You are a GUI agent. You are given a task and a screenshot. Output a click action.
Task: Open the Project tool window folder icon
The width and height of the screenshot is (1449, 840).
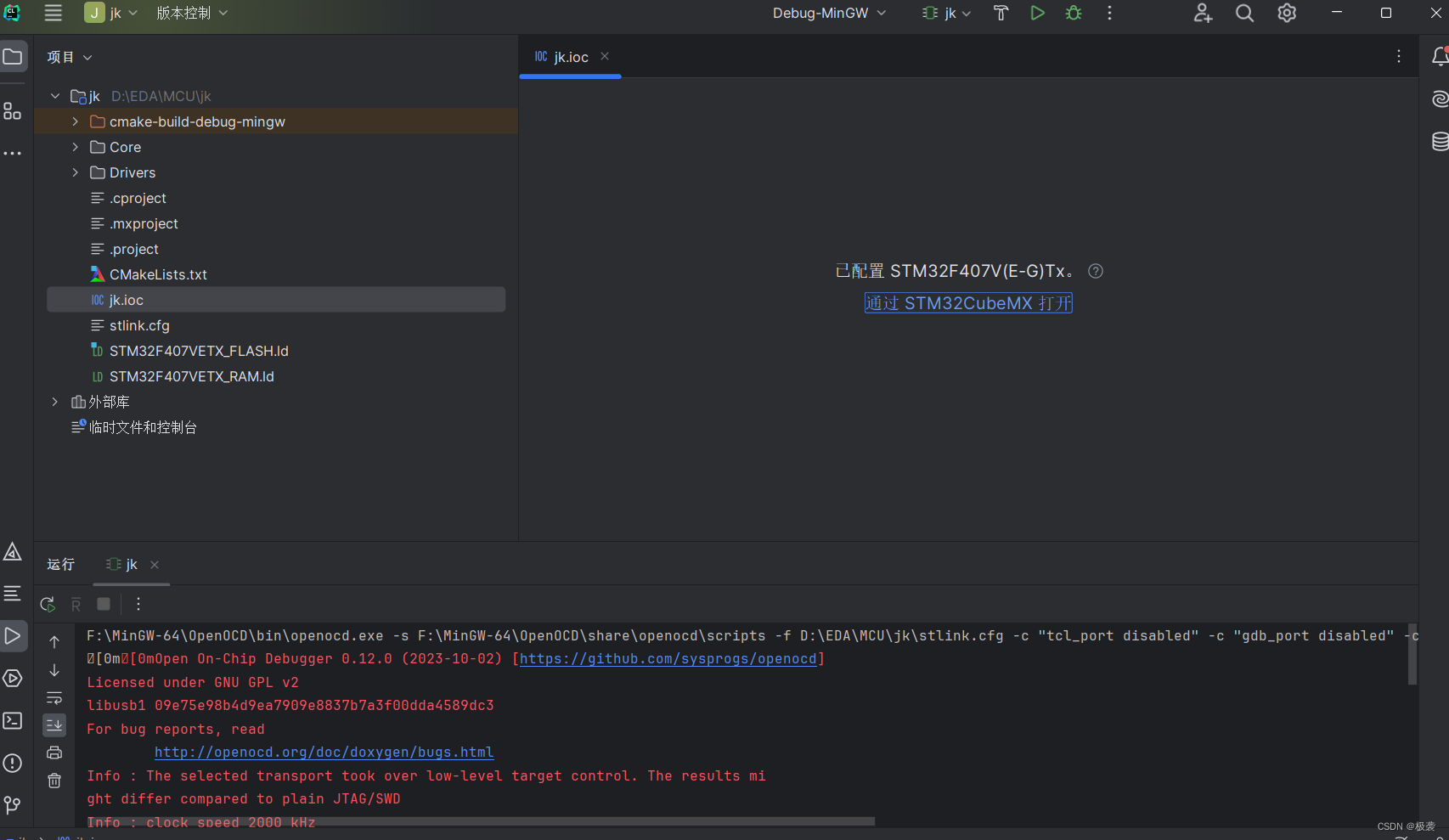click(x=13, y=57)
